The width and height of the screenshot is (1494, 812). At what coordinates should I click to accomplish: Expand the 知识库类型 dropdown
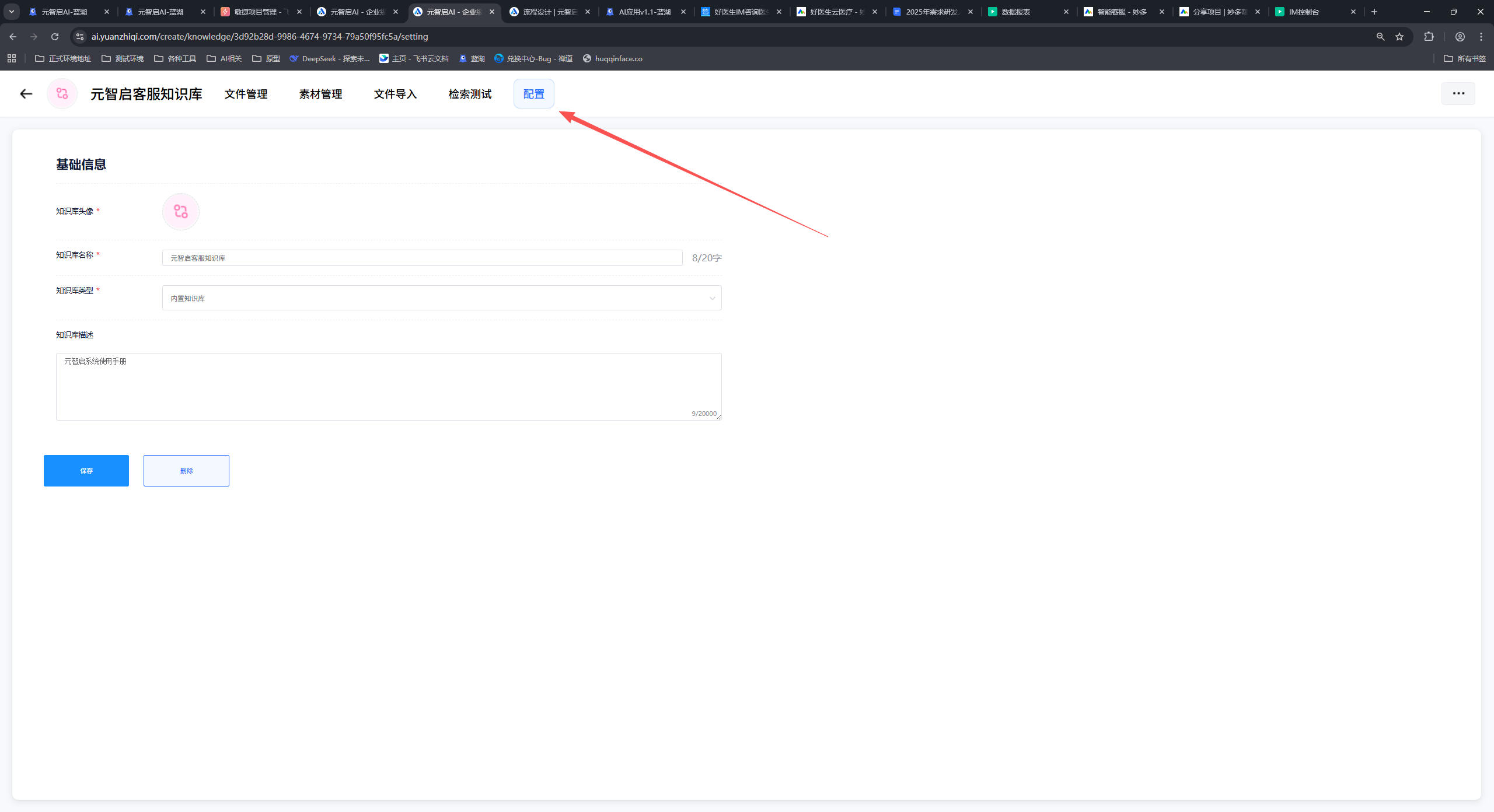442,298
